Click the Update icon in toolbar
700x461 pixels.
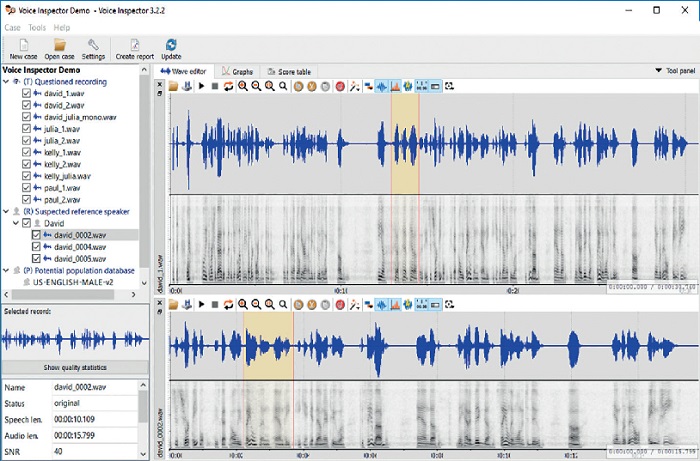(171, 45)
